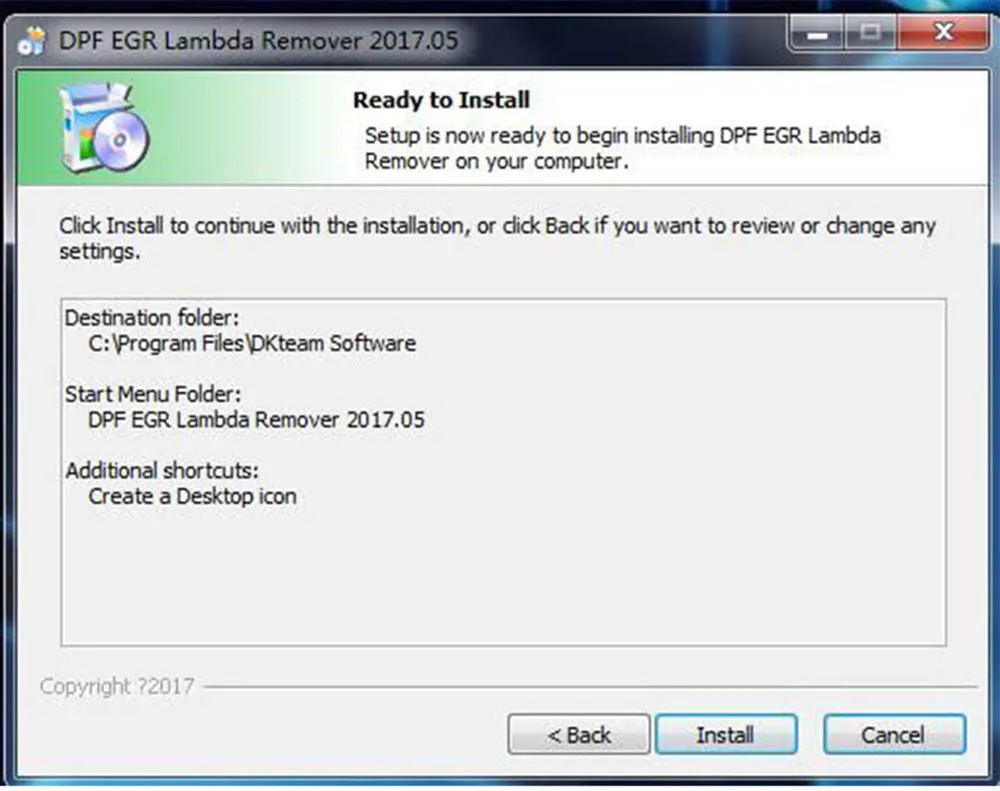
Task: Click the Copyright ?2017 text
Action: tap(117, 686)
